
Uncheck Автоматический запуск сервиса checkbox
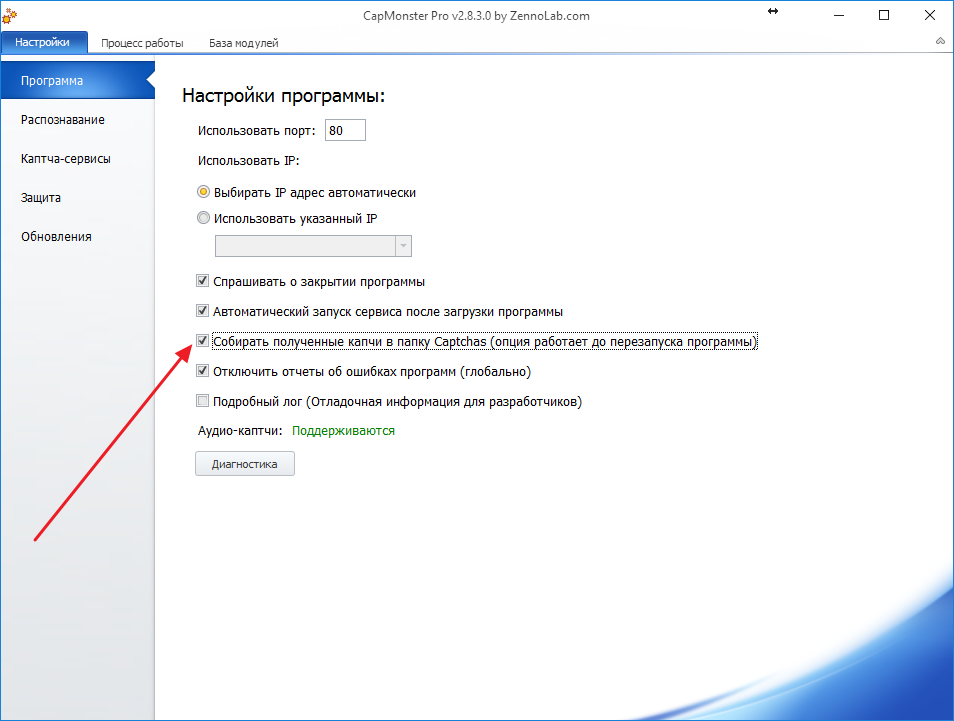(x=203, y=311)
